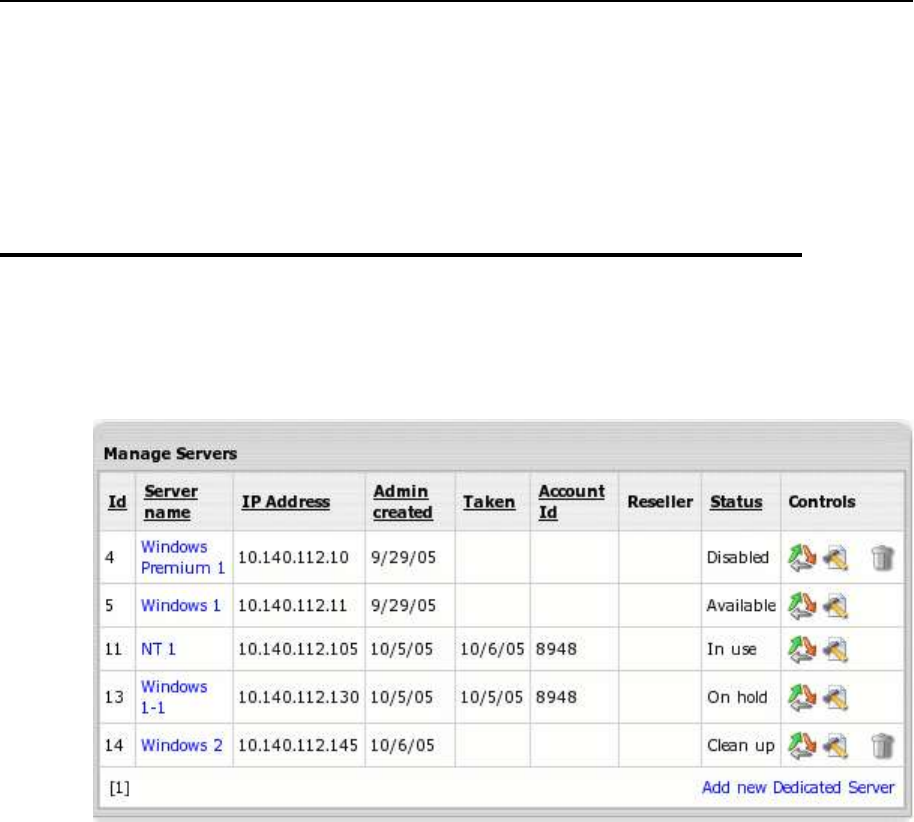Click the edit pencil icon for Windows Premium 1
The height and width of the screenshot is (822, 914).
click(x=835, y=558)
